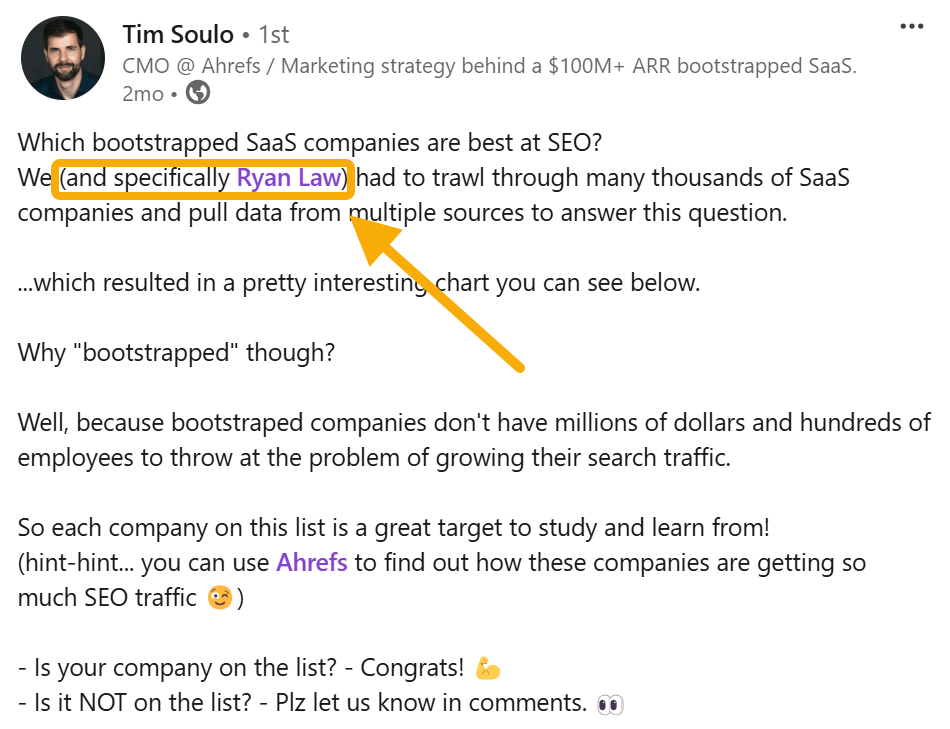Click the flexed biceps emoji

tap(488, 668)
